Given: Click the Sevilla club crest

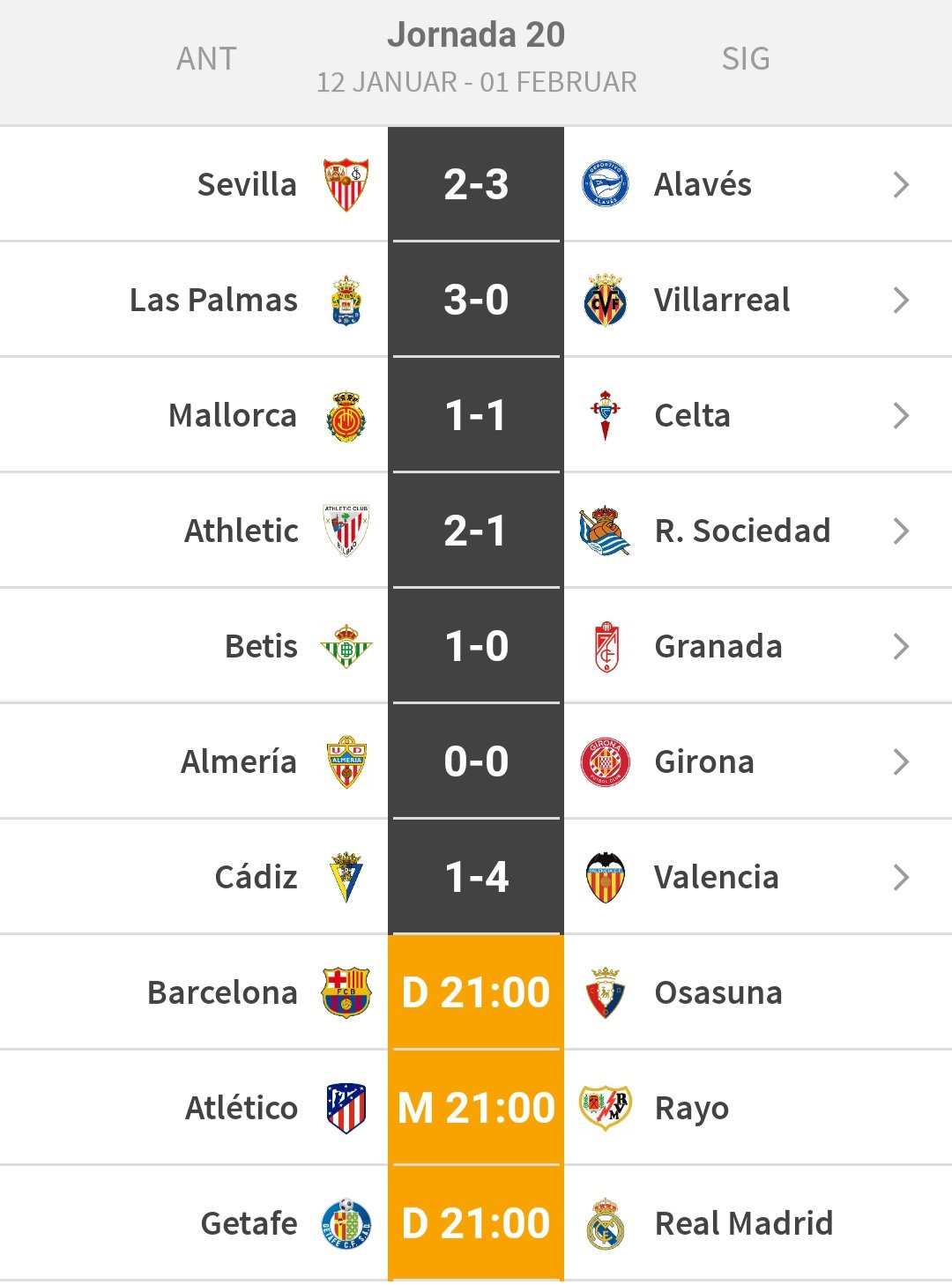Looking at the screenshot, I should (x=346, y=184).
